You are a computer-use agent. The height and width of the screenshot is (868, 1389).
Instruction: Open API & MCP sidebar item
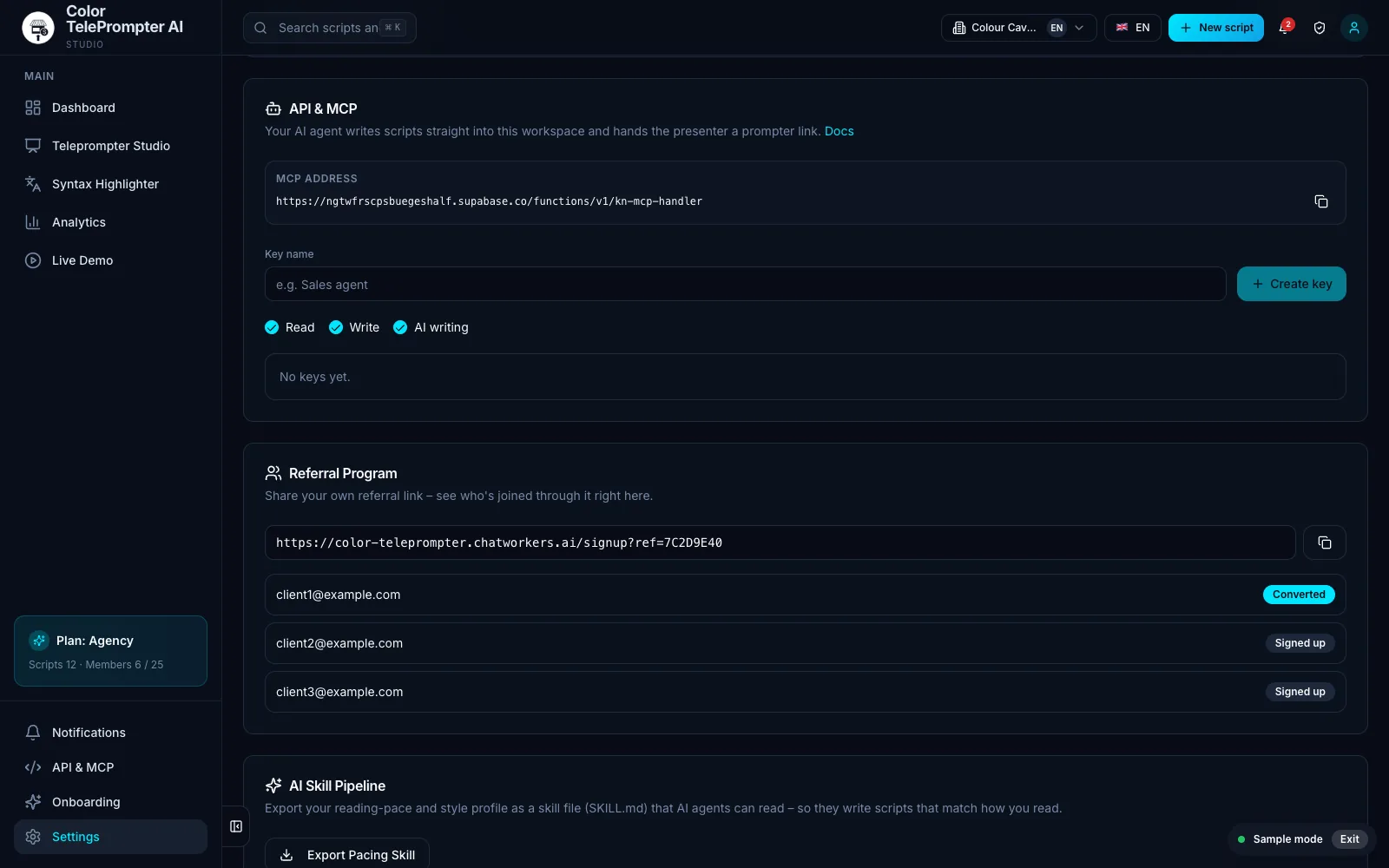[110, 767]
